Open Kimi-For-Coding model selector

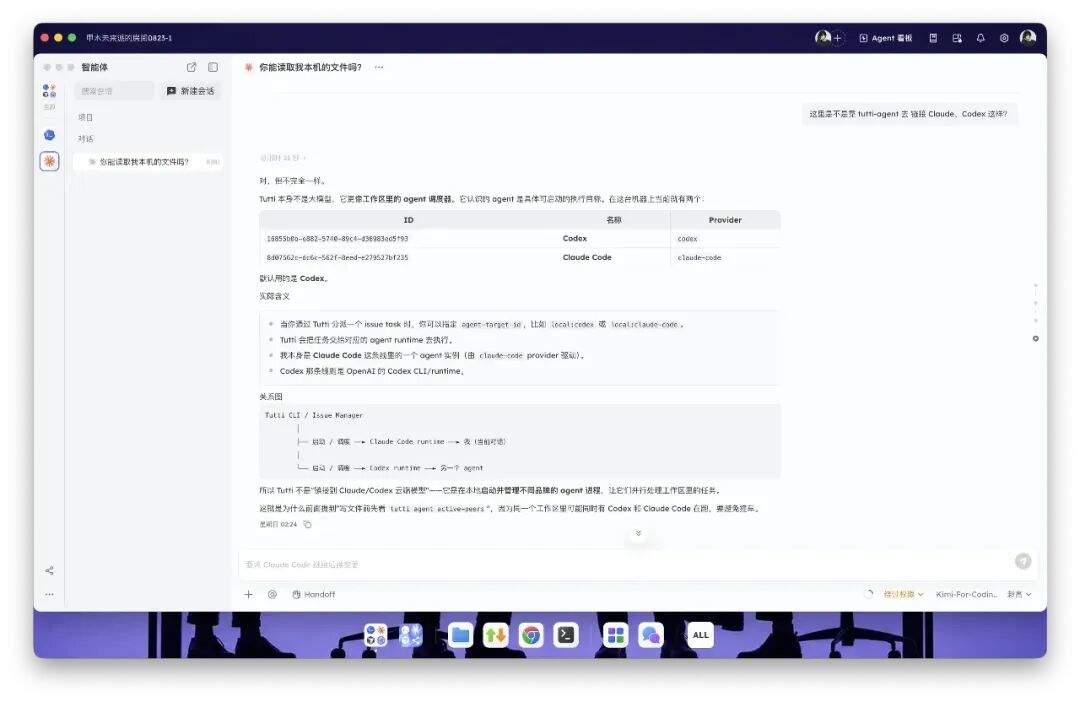tap(966, 595)
